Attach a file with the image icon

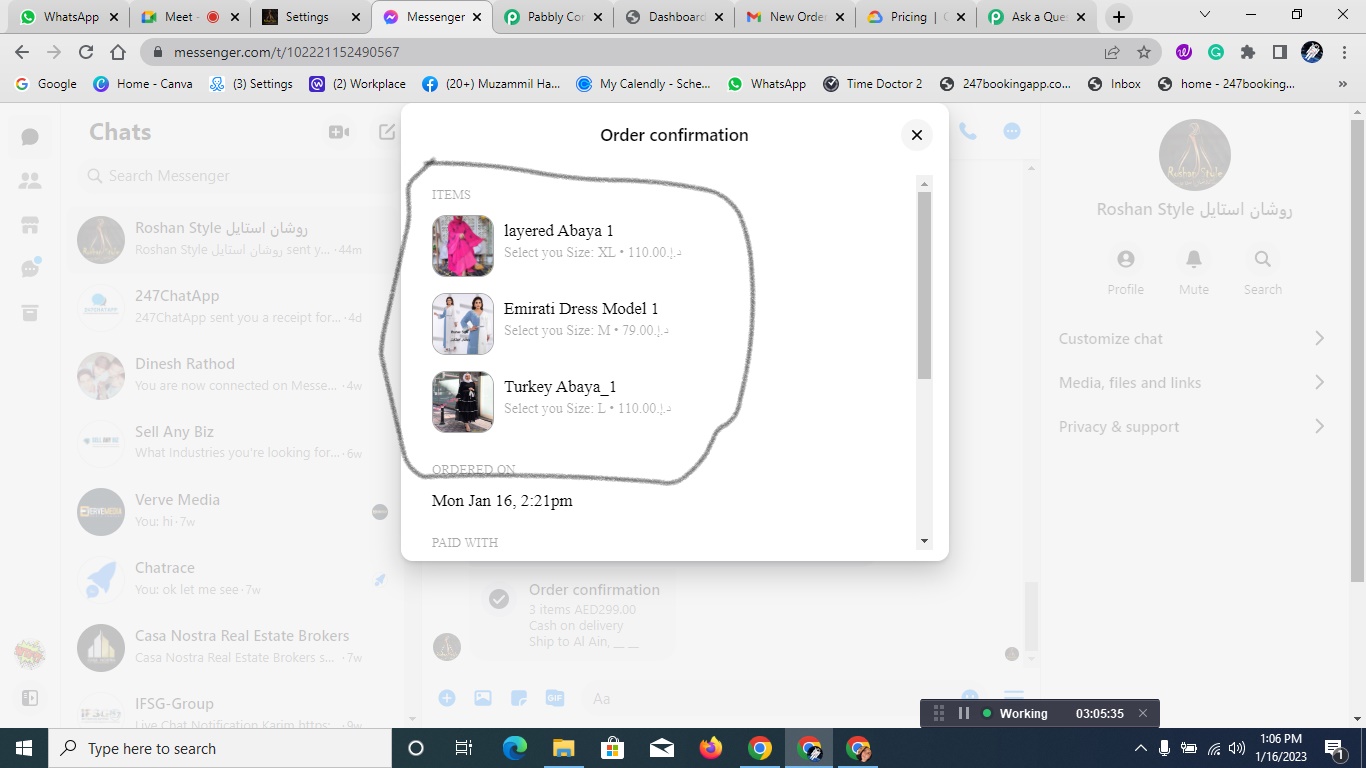[x=483, y=698]
